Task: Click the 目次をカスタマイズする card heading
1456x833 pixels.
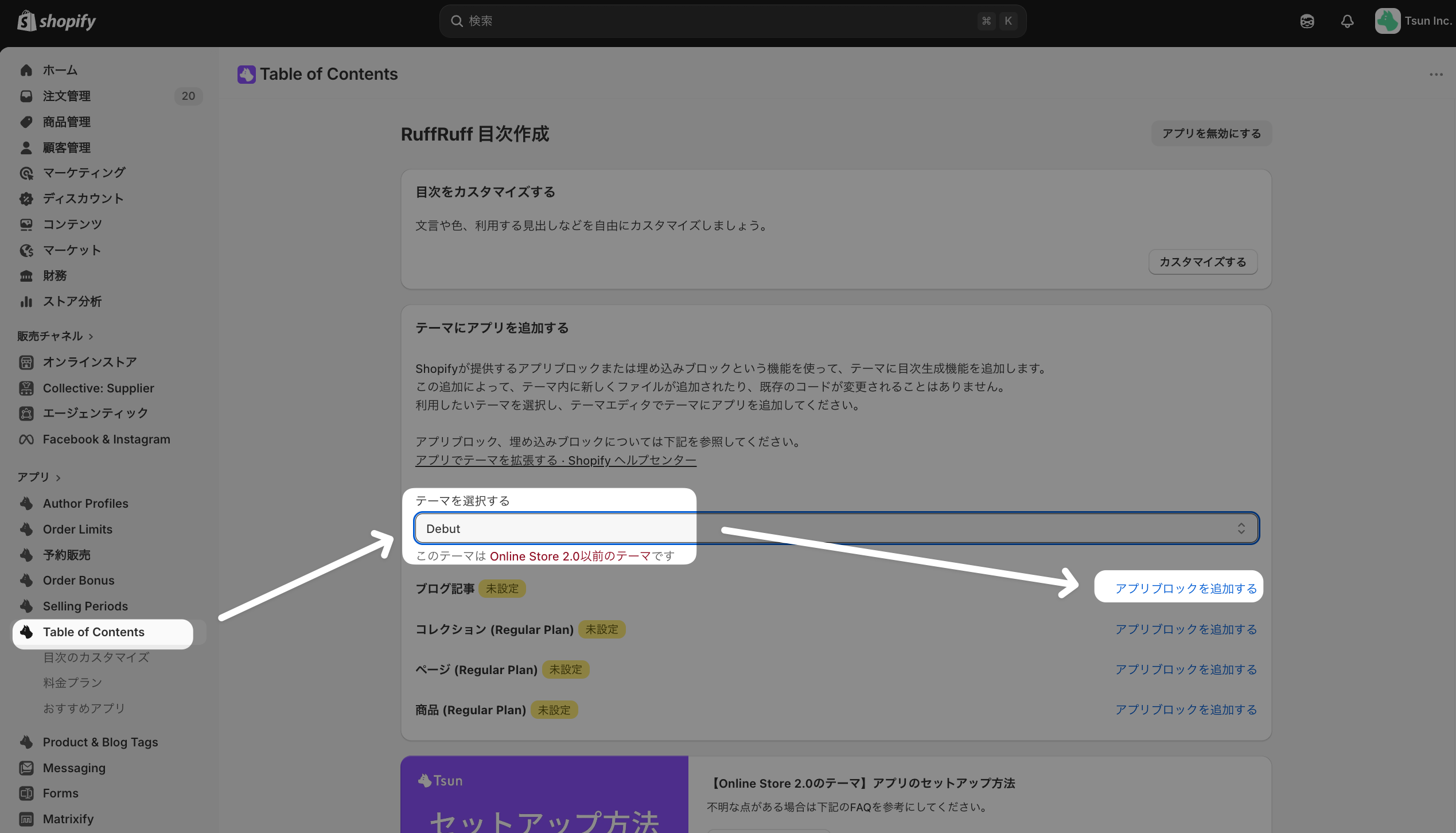Action: point(485,192)
